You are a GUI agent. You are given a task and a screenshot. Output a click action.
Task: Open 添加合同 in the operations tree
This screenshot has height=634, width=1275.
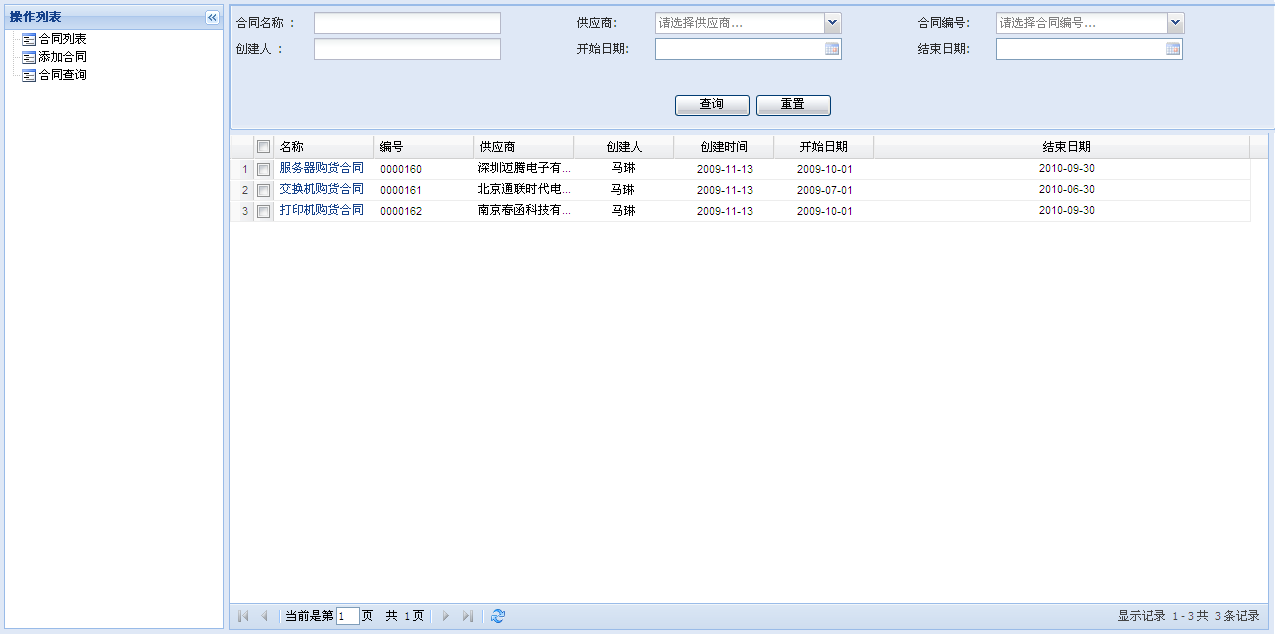(62, 57)
